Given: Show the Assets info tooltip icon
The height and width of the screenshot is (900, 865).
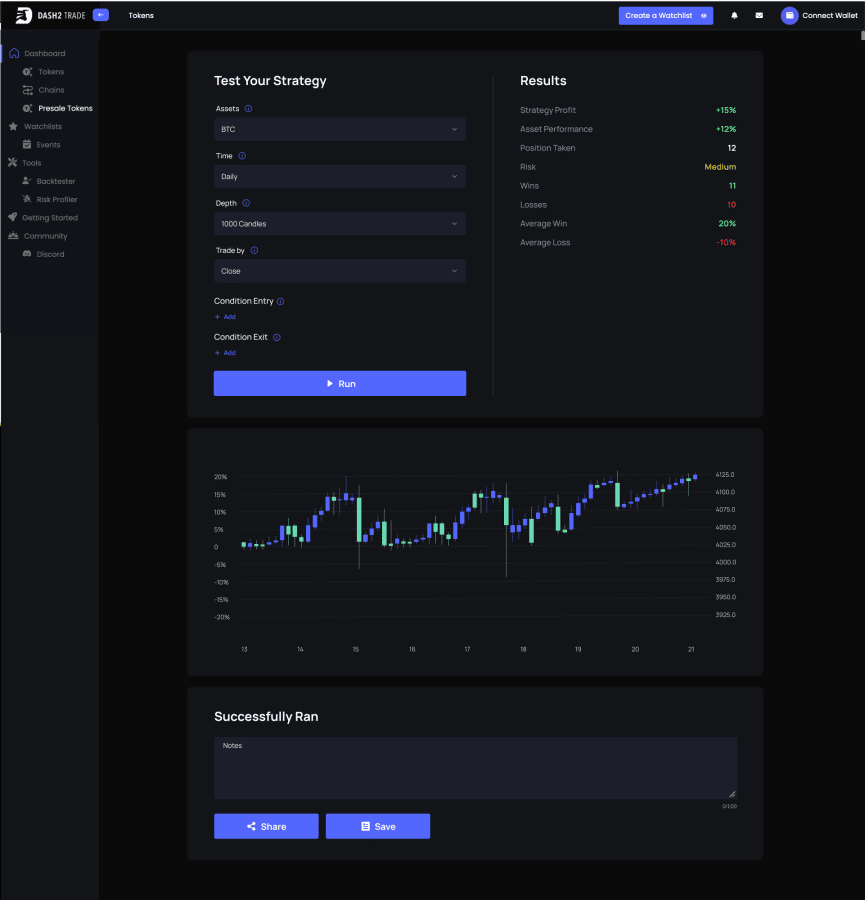Looking at the screenshot, I should click(x=249, y=108).
